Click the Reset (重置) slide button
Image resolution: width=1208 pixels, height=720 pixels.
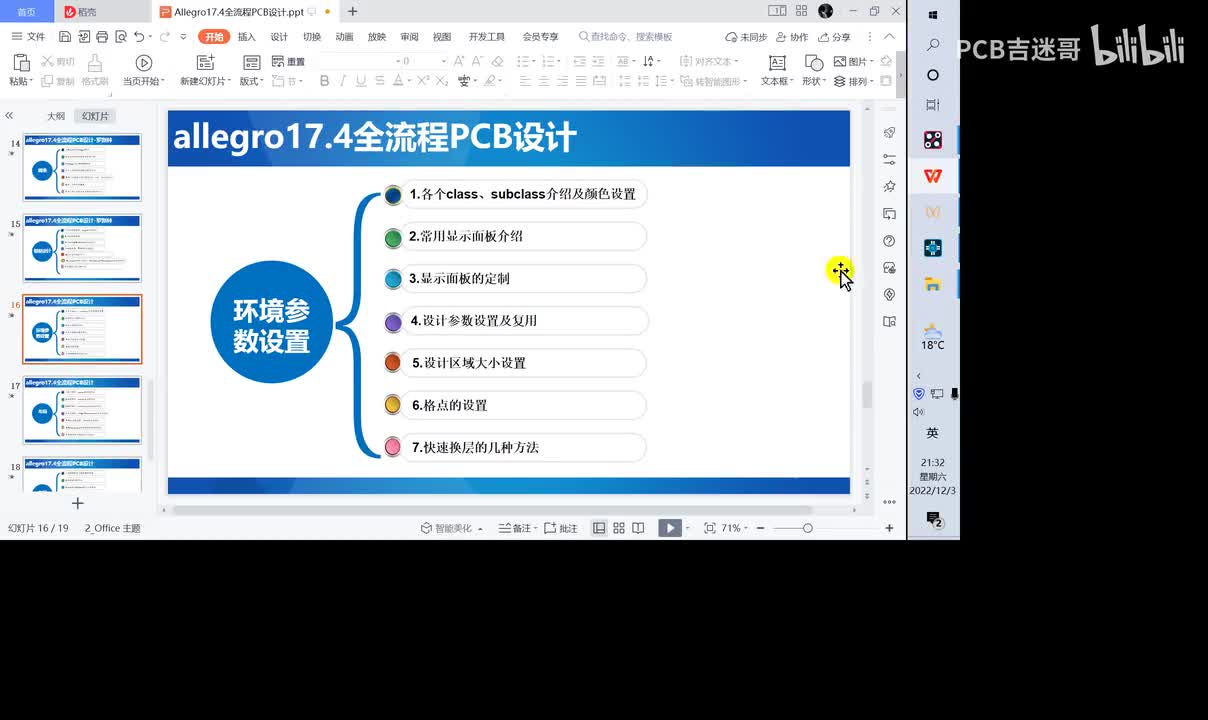click(x=289, y=62)
